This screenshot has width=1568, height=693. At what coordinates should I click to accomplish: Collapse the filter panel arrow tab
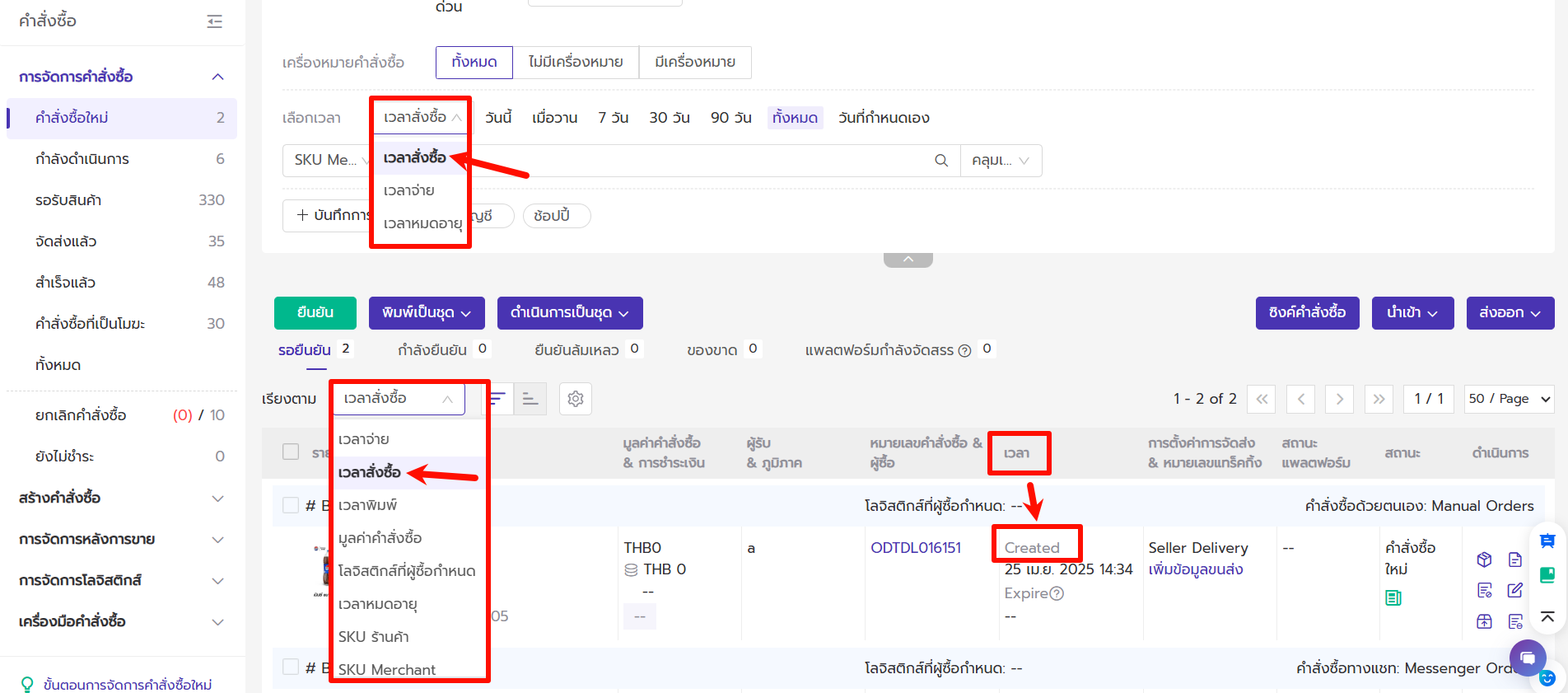click(908, 260)
